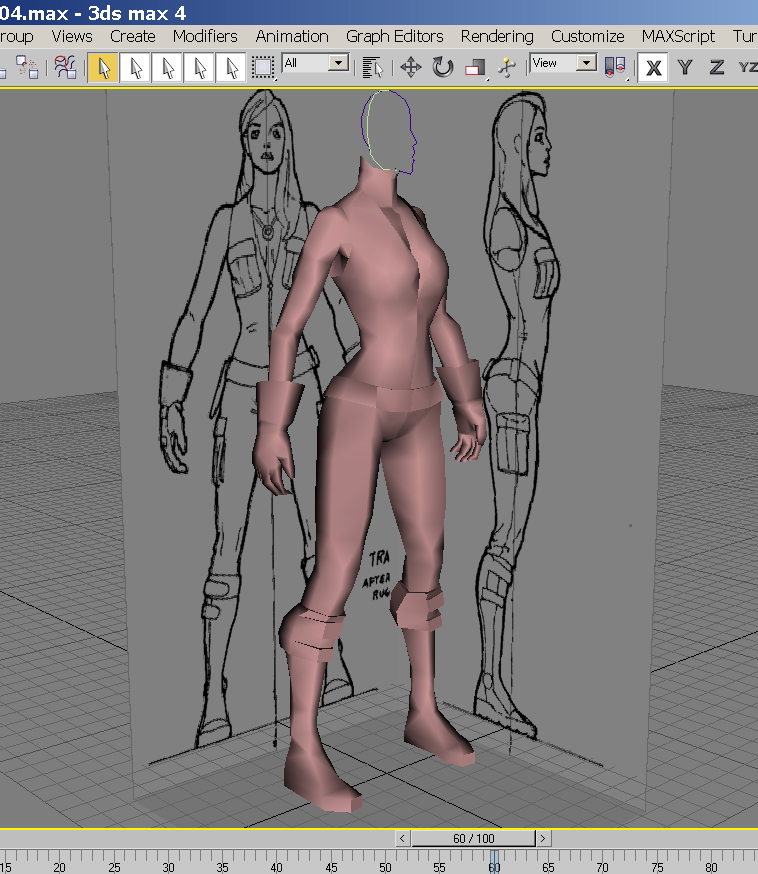Activate the highlighted Select Object tool
This screenshot has height=874, width=758.
pos(102,67)
